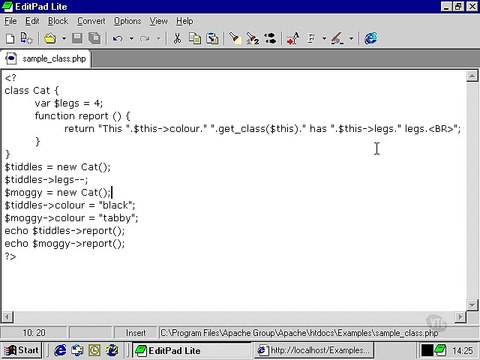Click the 10: 20 cursor position status
This screenshot has height=360, width=480.
[34, 333]
